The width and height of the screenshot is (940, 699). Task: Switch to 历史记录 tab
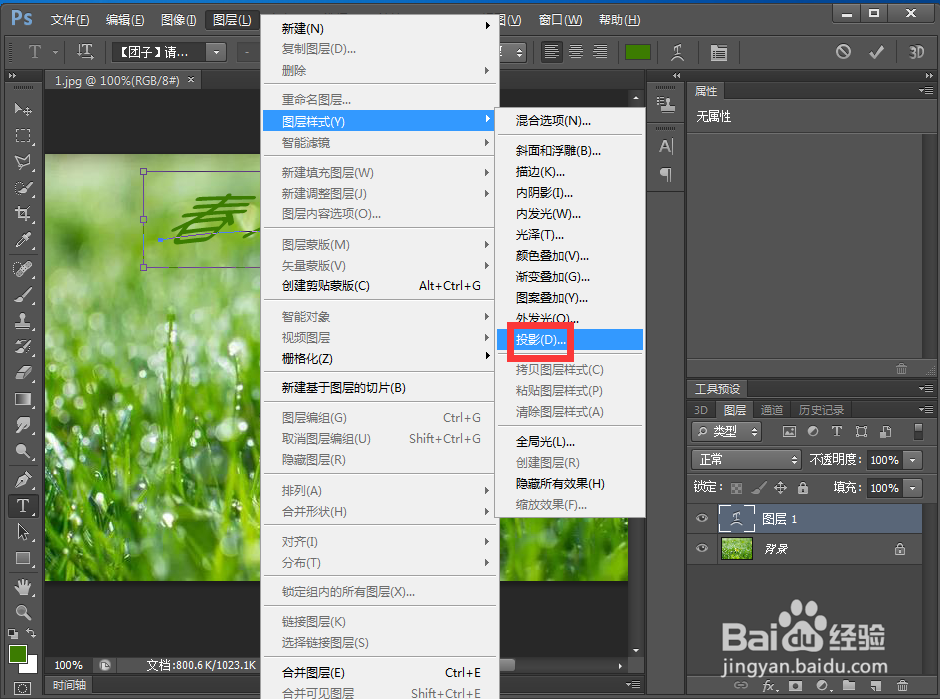coord(821,410)
